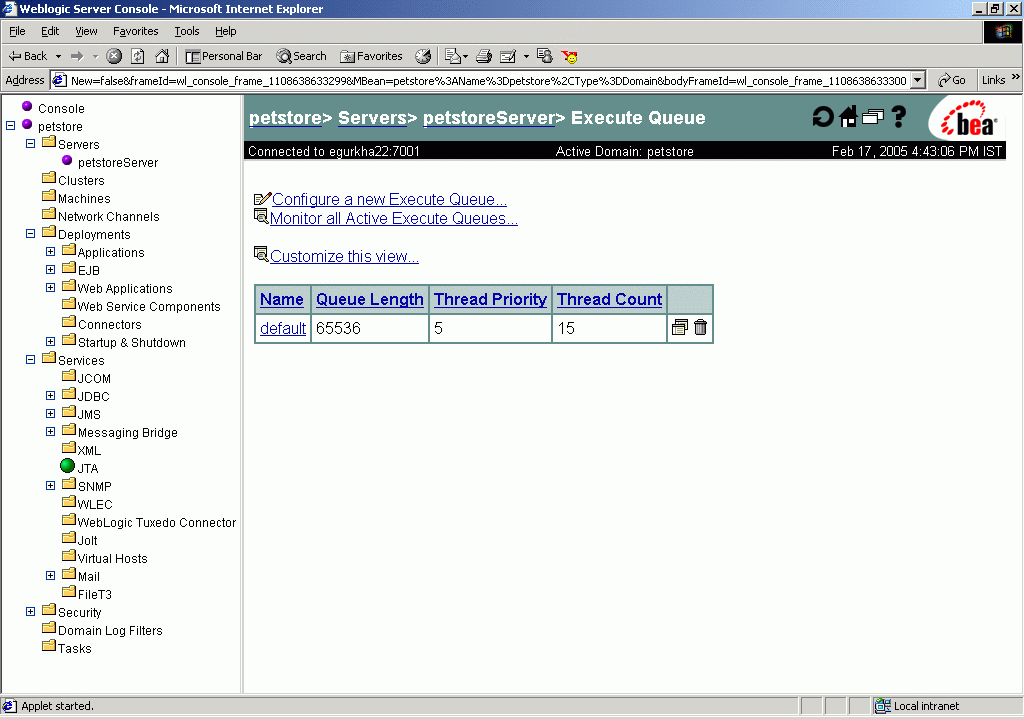
Task: Click the Back toolbar button
Action: coord(28,56)
